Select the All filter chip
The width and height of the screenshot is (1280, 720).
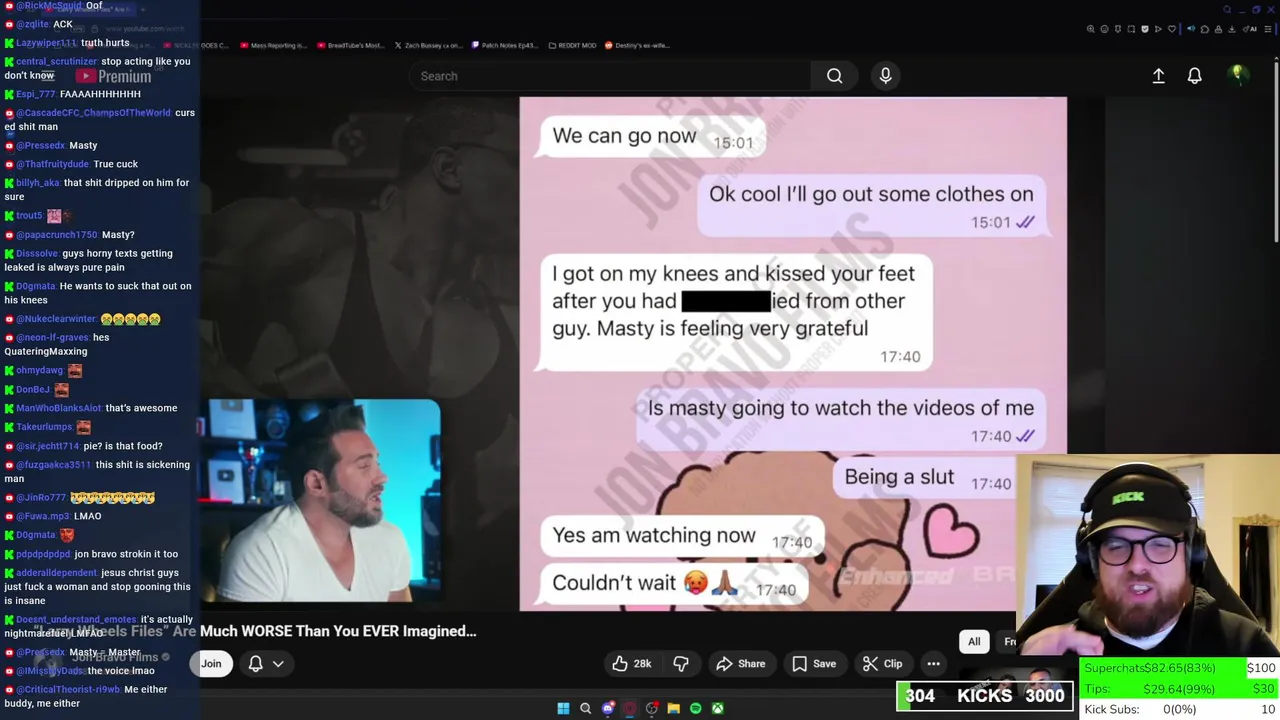974,641
